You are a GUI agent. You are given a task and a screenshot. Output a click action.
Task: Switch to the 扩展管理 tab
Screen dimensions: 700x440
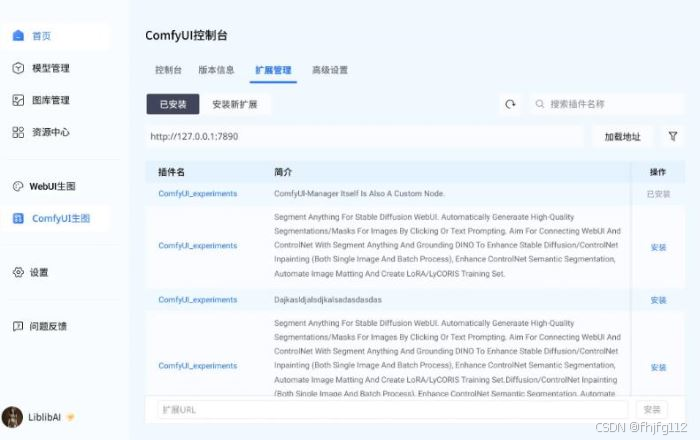pos(273,70)
